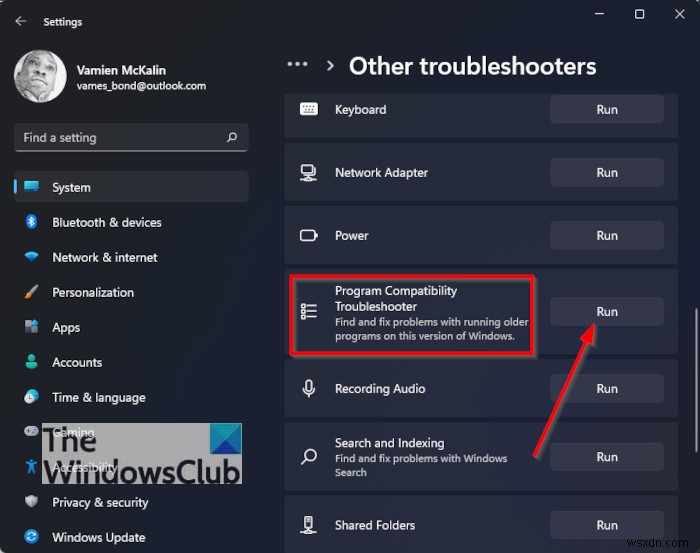This screenshot has width=700, height=553.
Task: Expand the breadcrumb ellipsis menu
Action: (297, 64)
